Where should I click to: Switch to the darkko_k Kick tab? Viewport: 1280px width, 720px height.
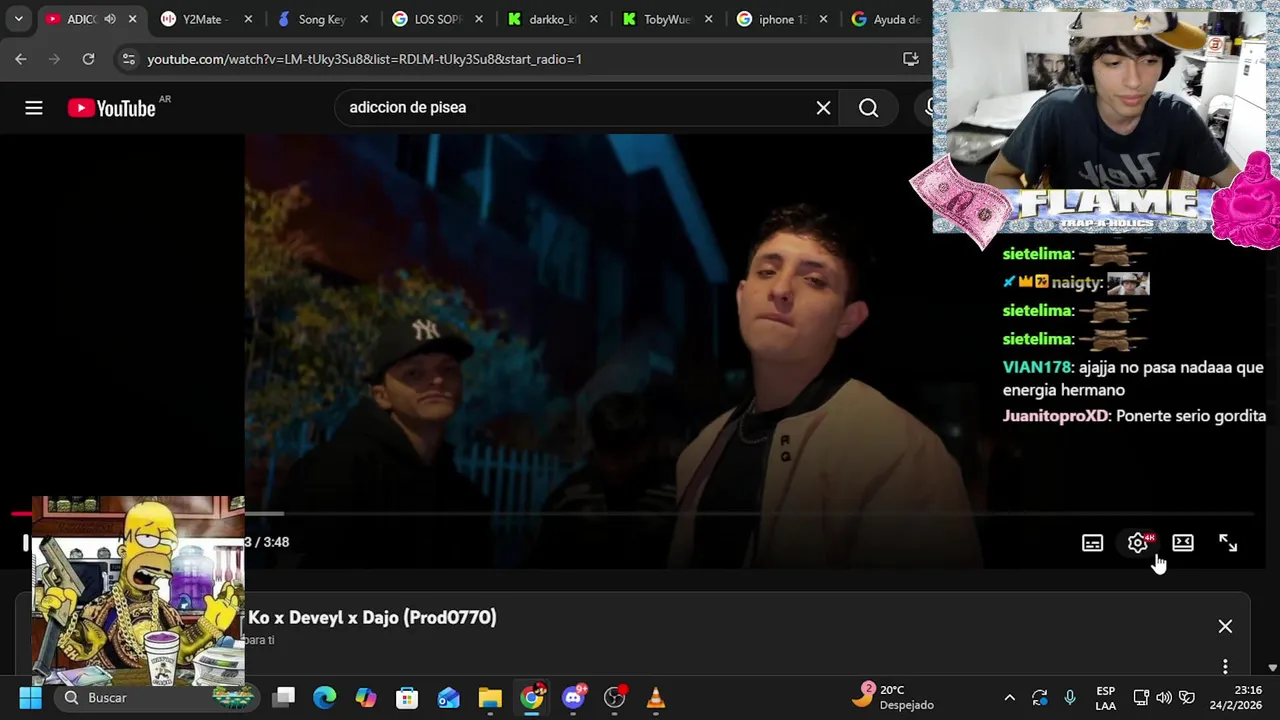[553, 19]
